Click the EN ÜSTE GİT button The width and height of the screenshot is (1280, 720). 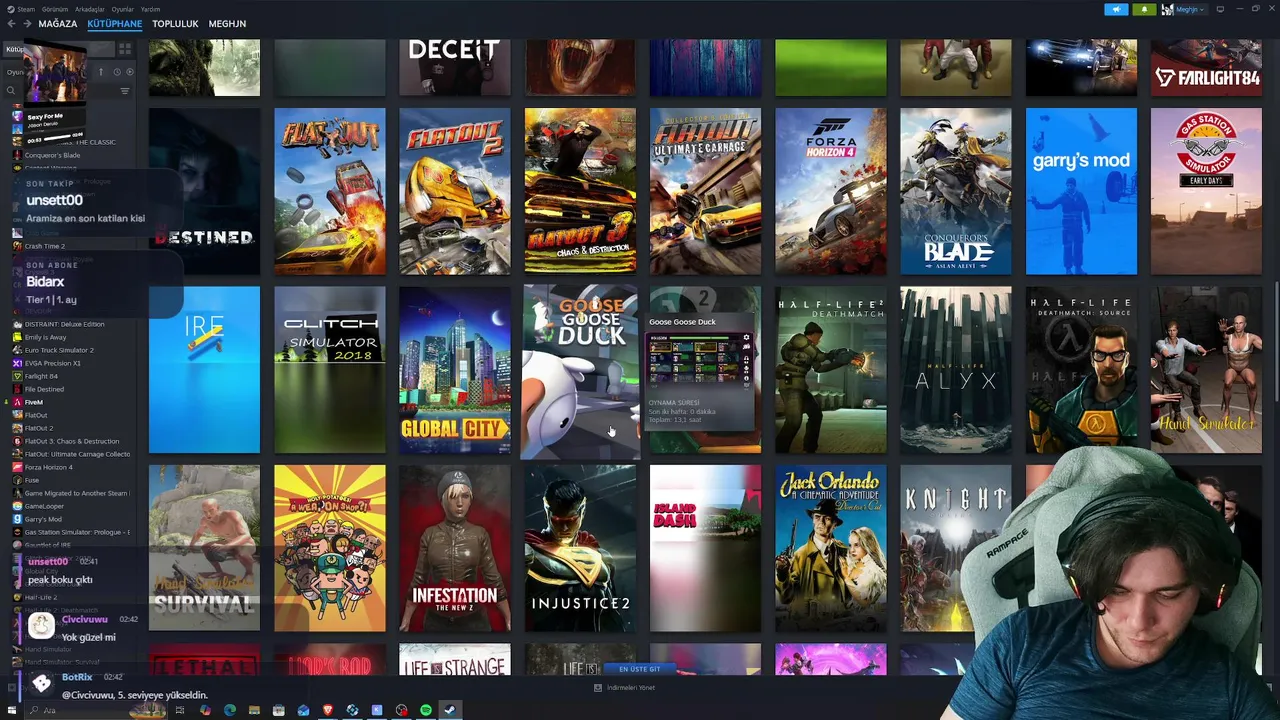tap(640, 669)
